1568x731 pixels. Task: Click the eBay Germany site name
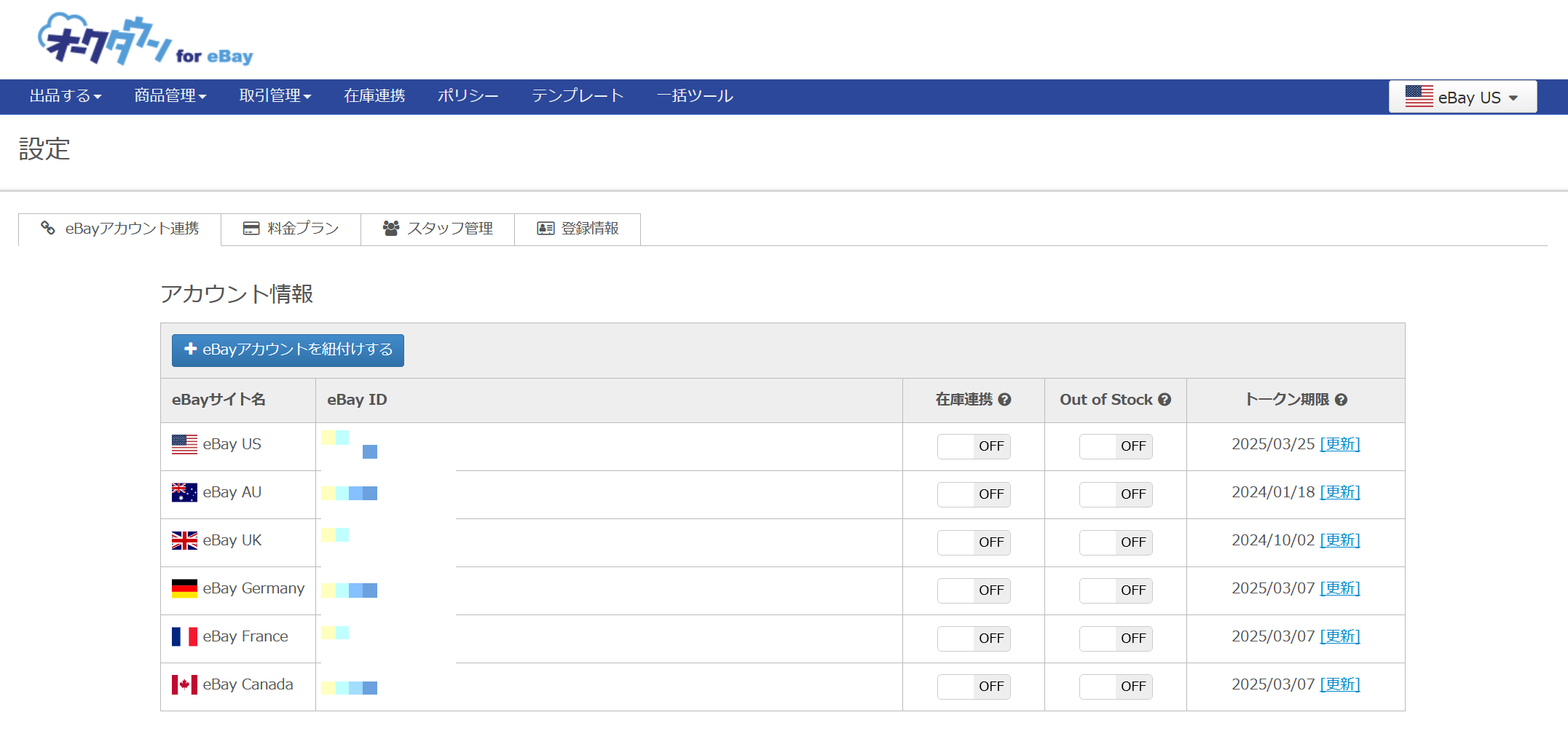click(253, 588)
